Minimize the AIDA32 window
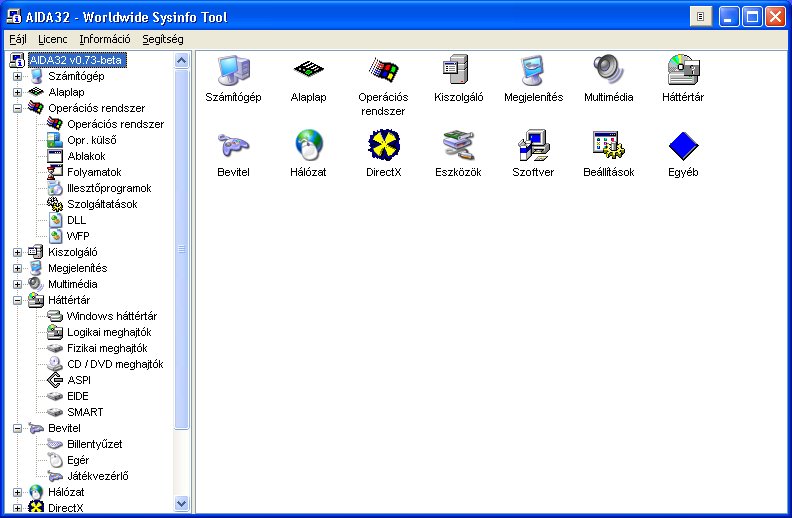This screenshot has height=518, width=792. pyautogui.click(x=728, y=17)
